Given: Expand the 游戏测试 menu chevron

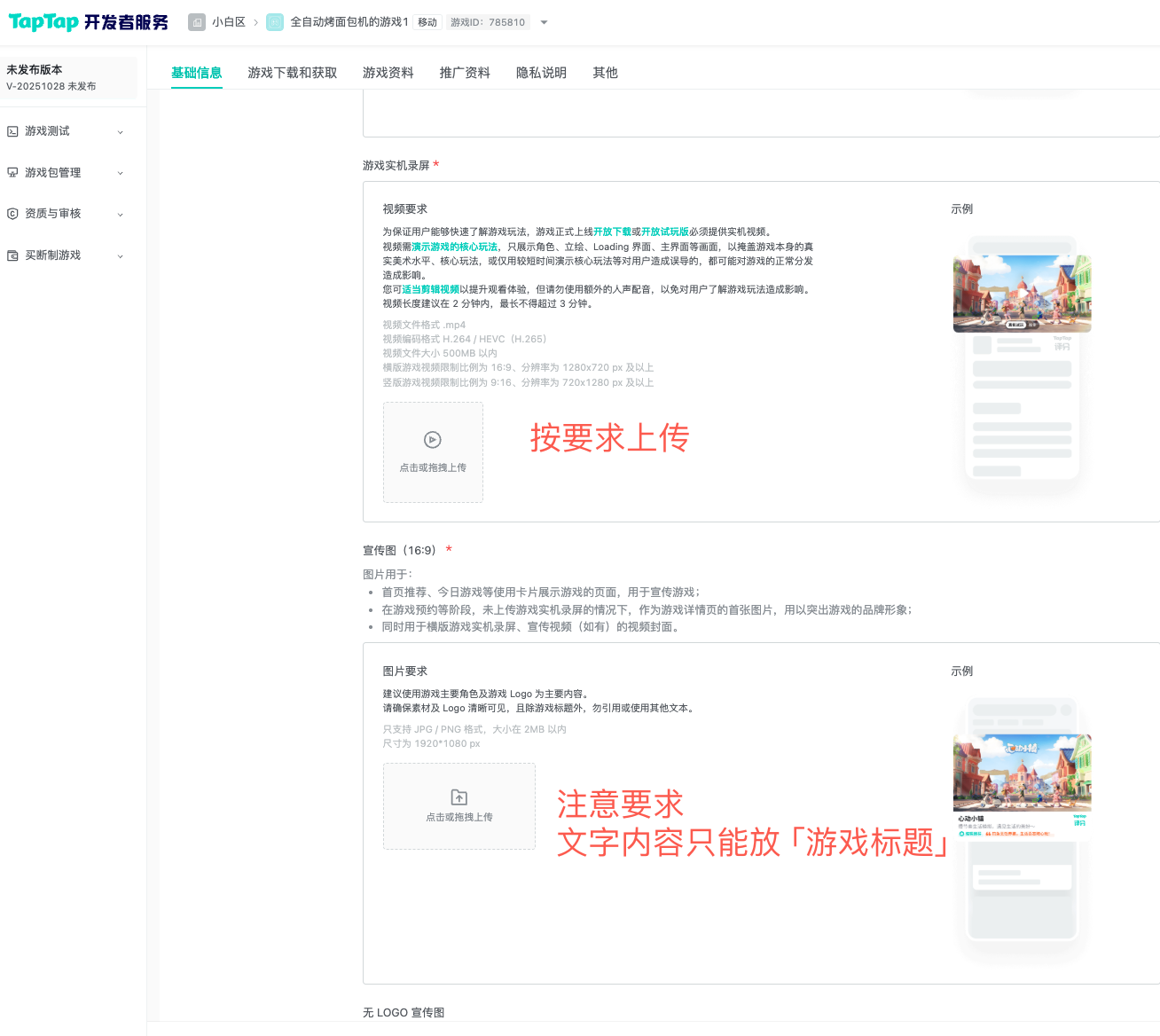Looking at the screenshot, I should [x=121, y=132].
